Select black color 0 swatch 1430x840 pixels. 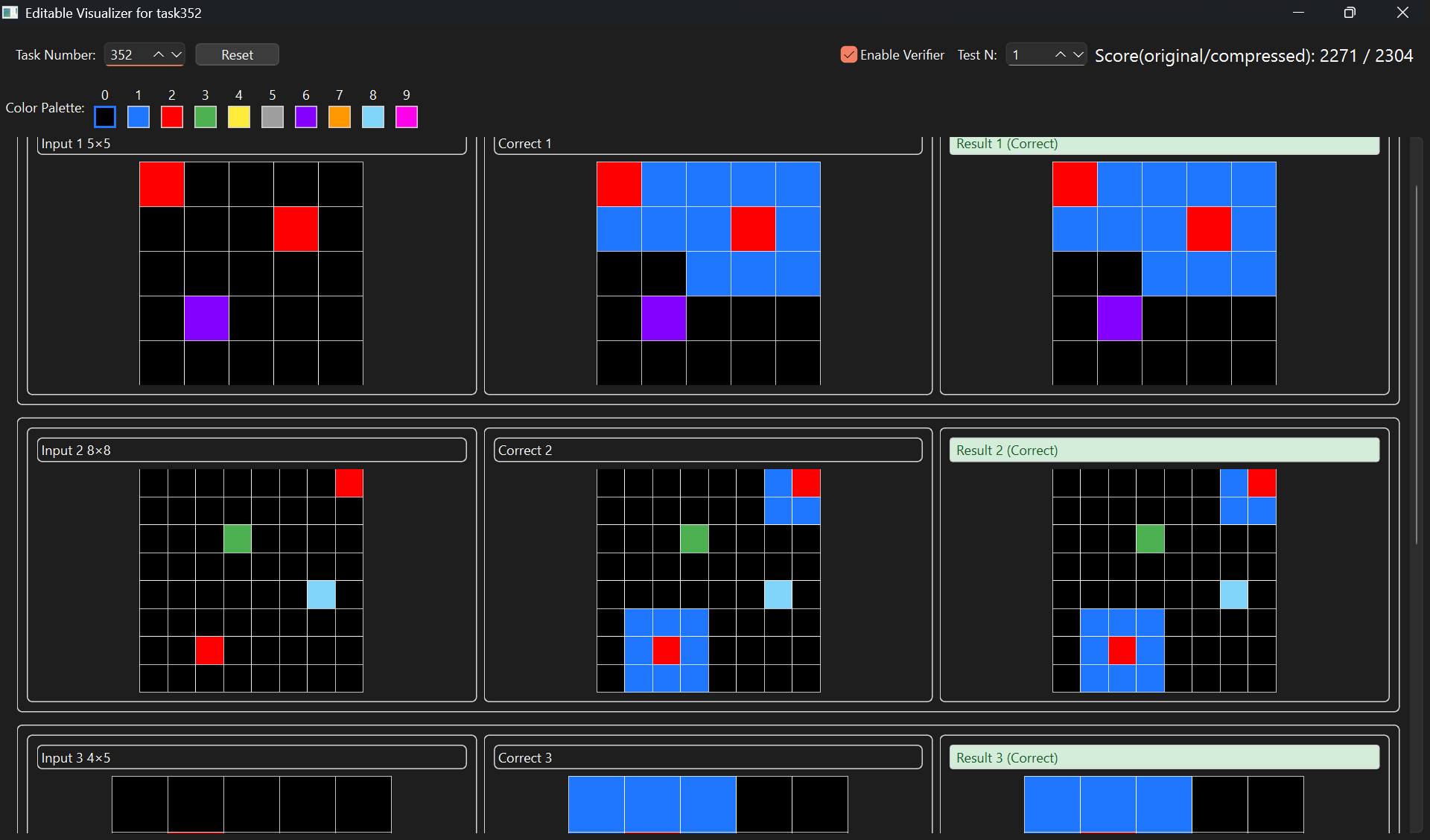105,117
